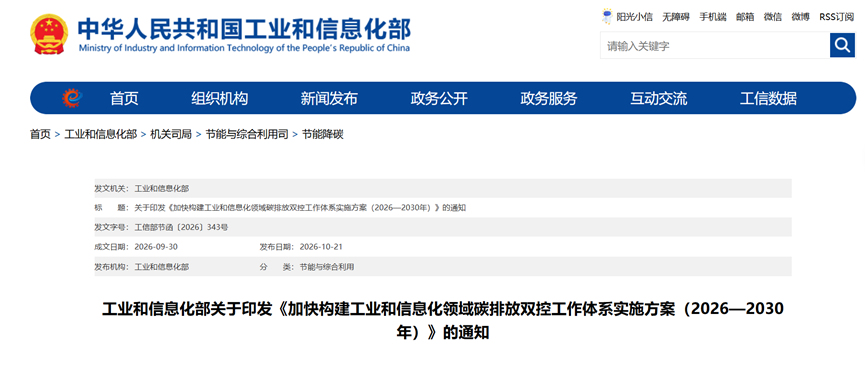The height and width of the screenshot is (367, 865).
Task: Go to 首页 in the breadcrumb
Action: (40, 134)
